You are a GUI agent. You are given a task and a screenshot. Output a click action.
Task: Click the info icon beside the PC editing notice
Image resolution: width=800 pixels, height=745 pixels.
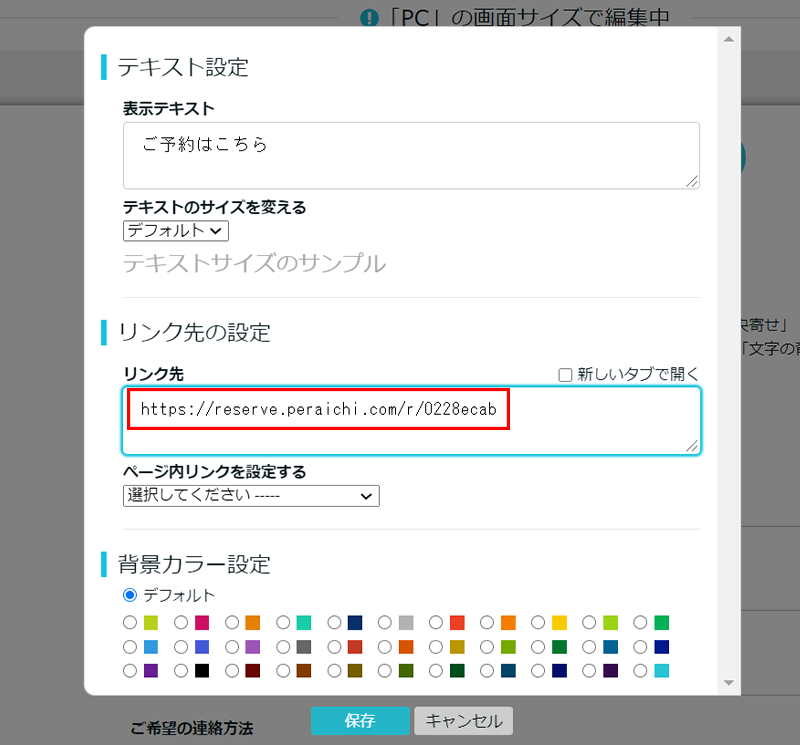coord(370,18)
